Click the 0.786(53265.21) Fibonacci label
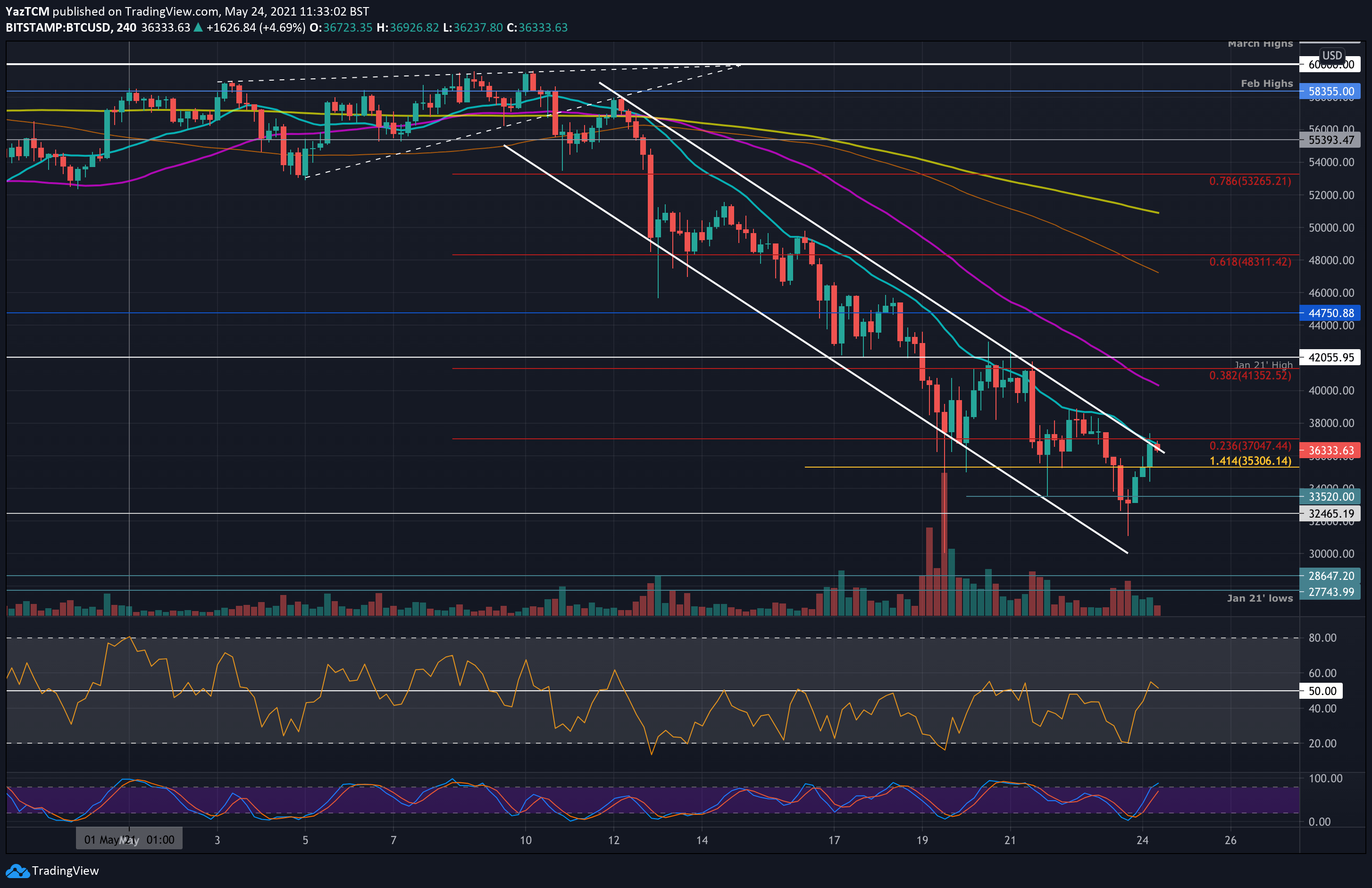The image size is (1372, 888). (x=1250, y=181)
